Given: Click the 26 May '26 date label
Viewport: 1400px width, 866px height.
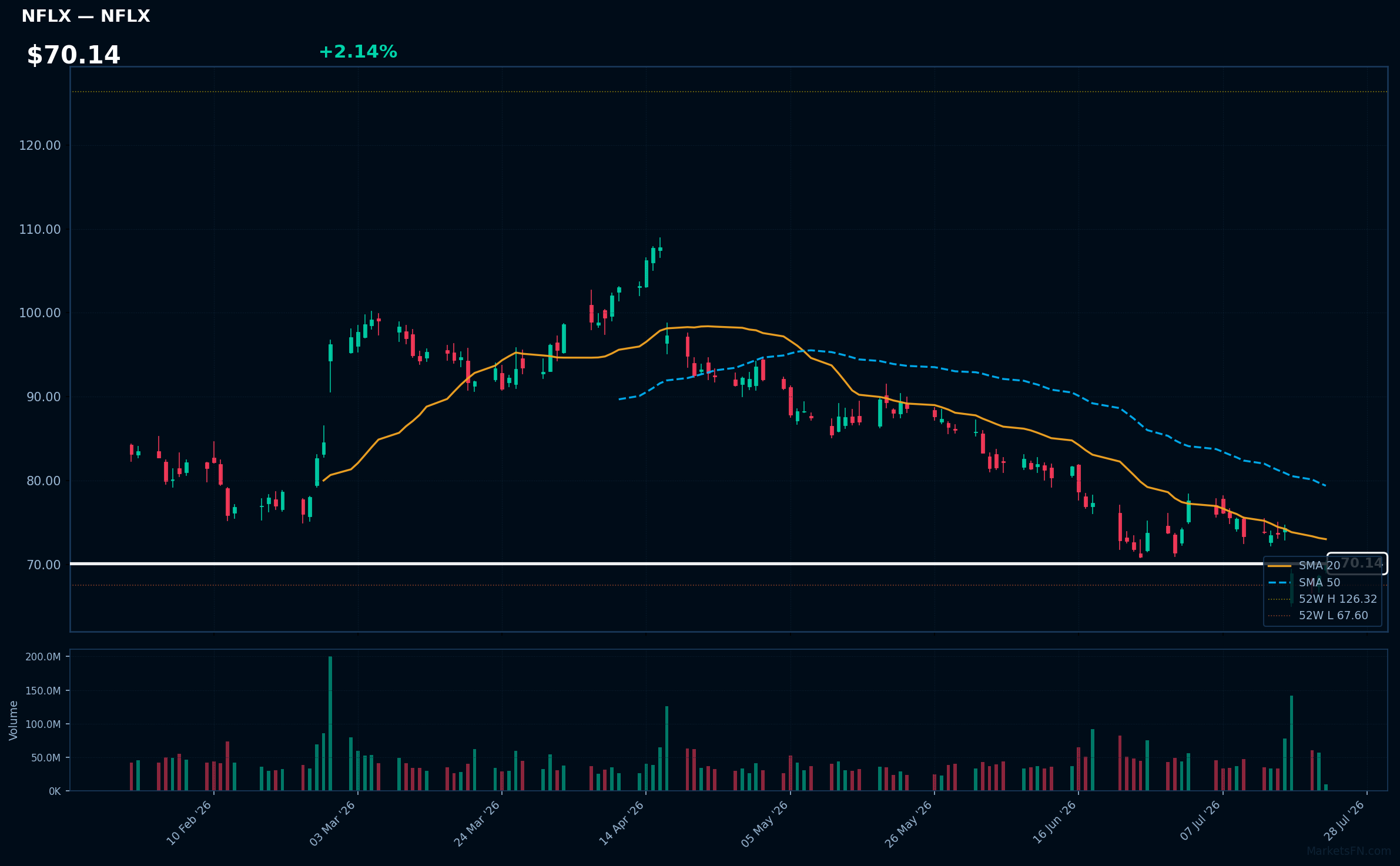Looking at the screenshot, I should tap(908, 823).
